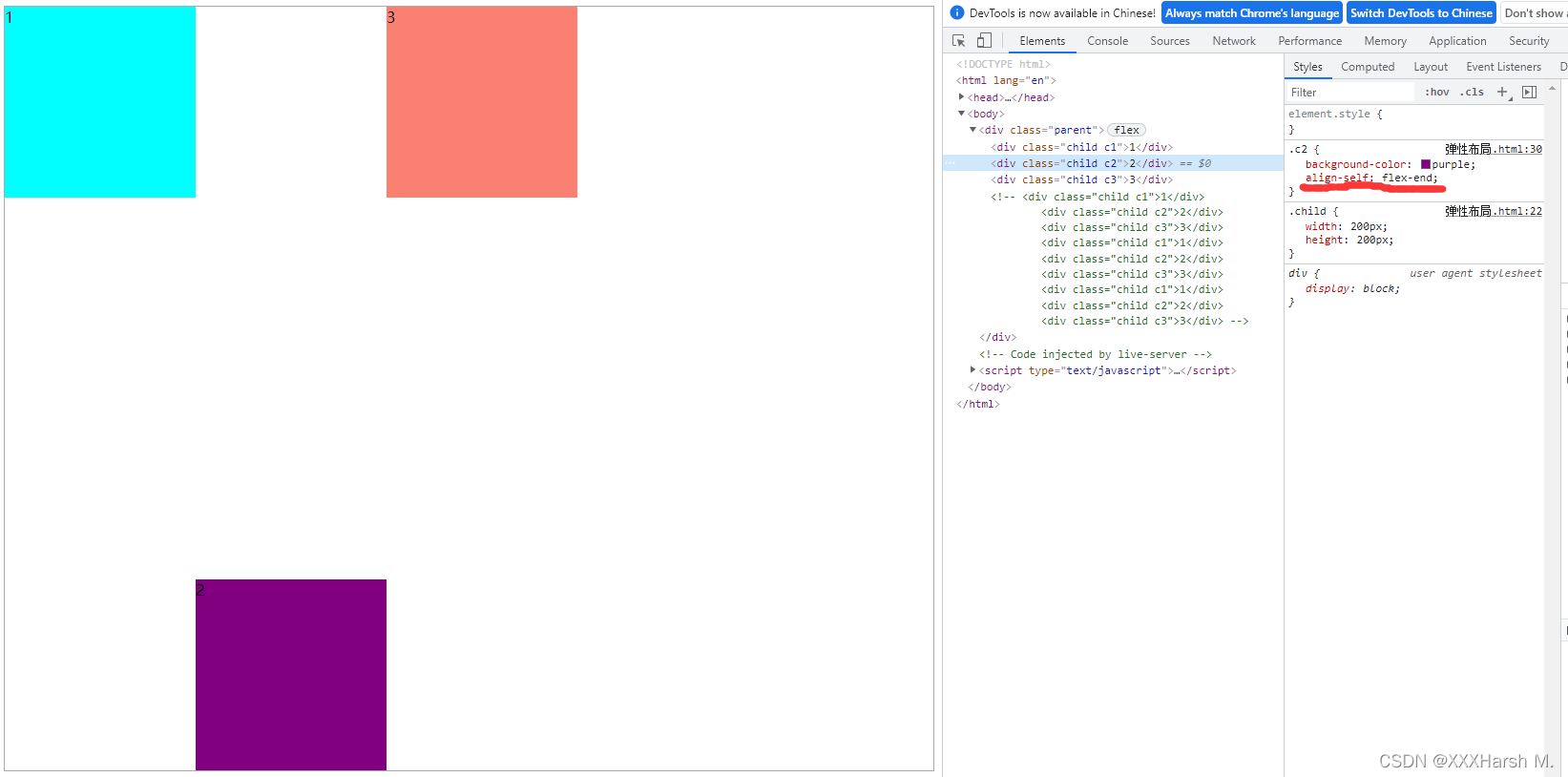Viewport: 1568px width, 777px height.
Task: Switch to the Sources tab
Action: pyautogui.click(x=1169, y=41)
